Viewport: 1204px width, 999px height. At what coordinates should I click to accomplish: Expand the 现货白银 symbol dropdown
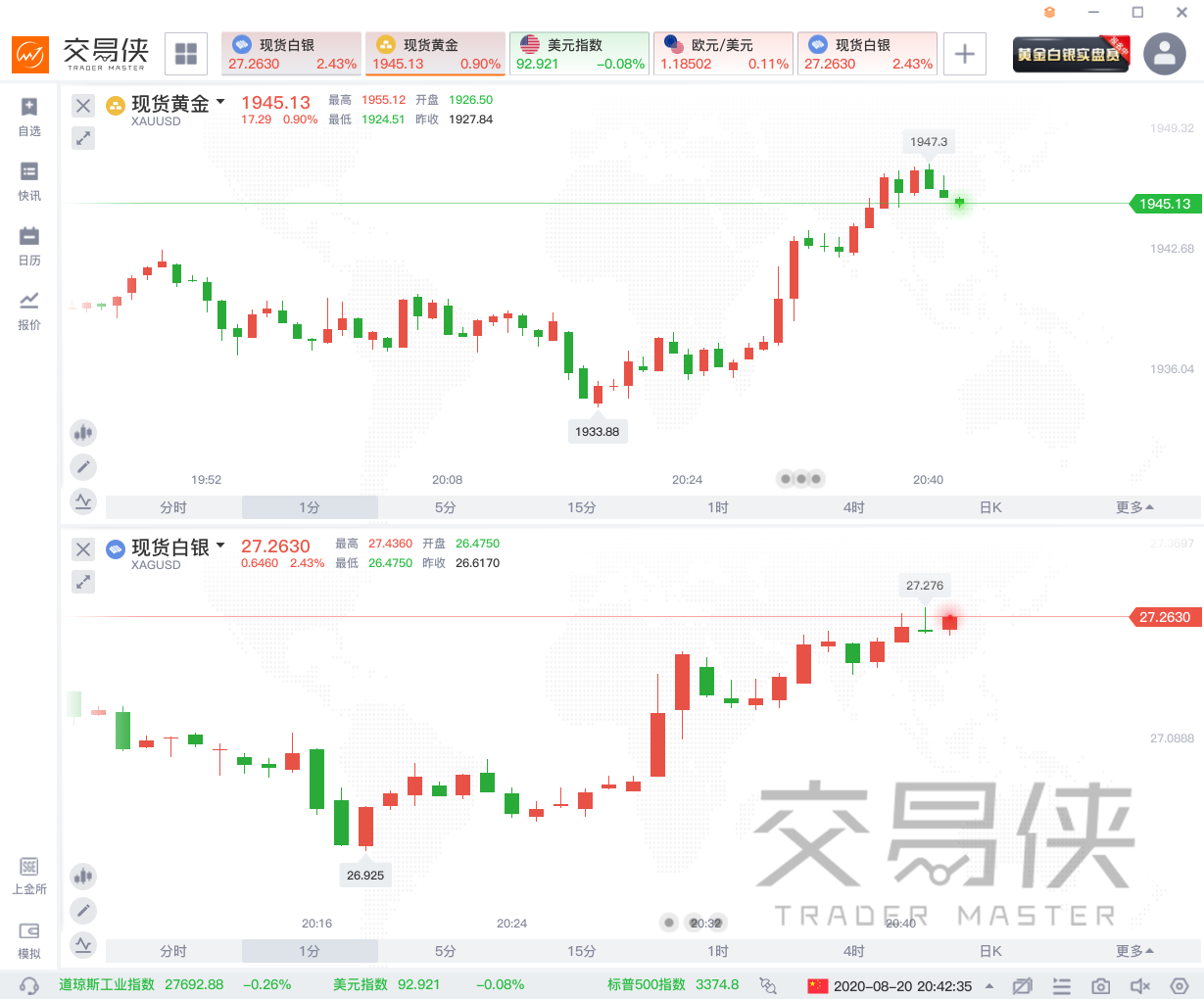[220, 546]
